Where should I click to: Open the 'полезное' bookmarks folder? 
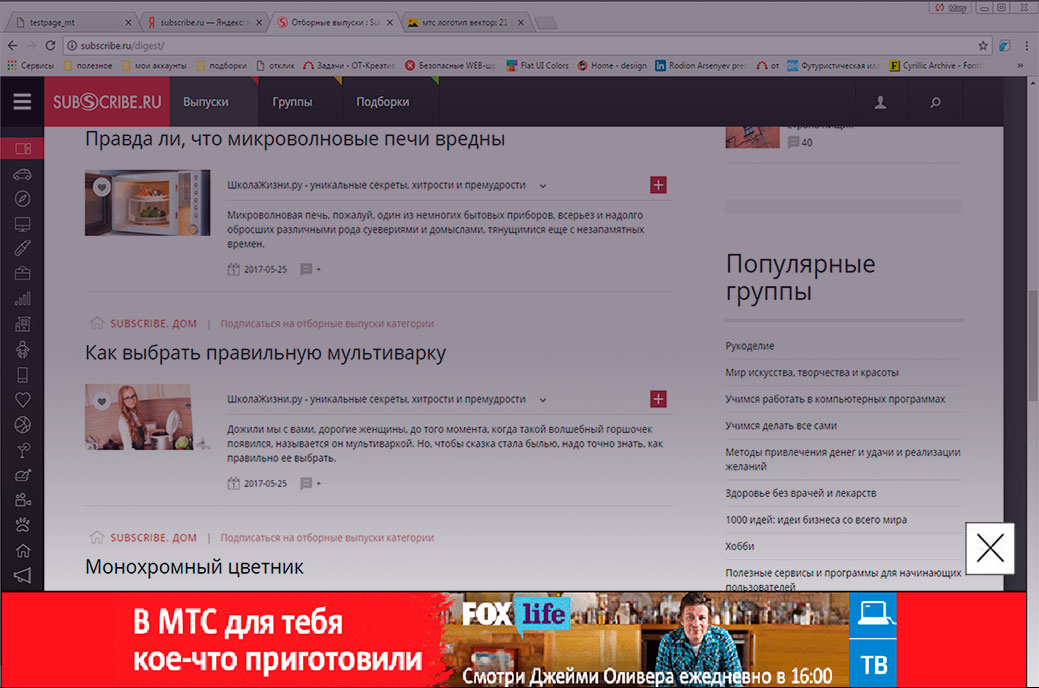click(x=88, y=66)
